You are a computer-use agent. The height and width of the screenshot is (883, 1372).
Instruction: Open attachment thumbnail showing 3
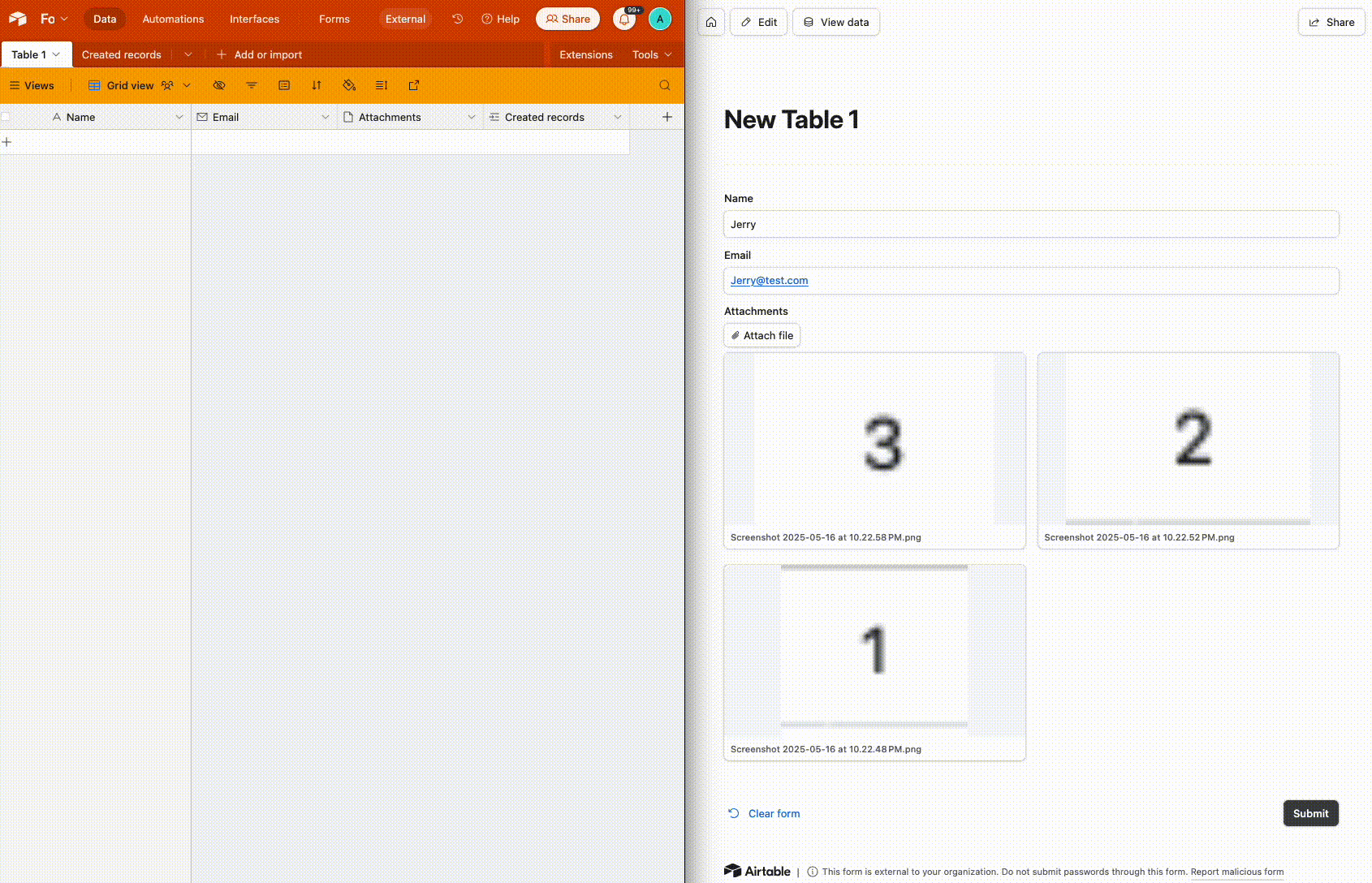tap(874, 439)
